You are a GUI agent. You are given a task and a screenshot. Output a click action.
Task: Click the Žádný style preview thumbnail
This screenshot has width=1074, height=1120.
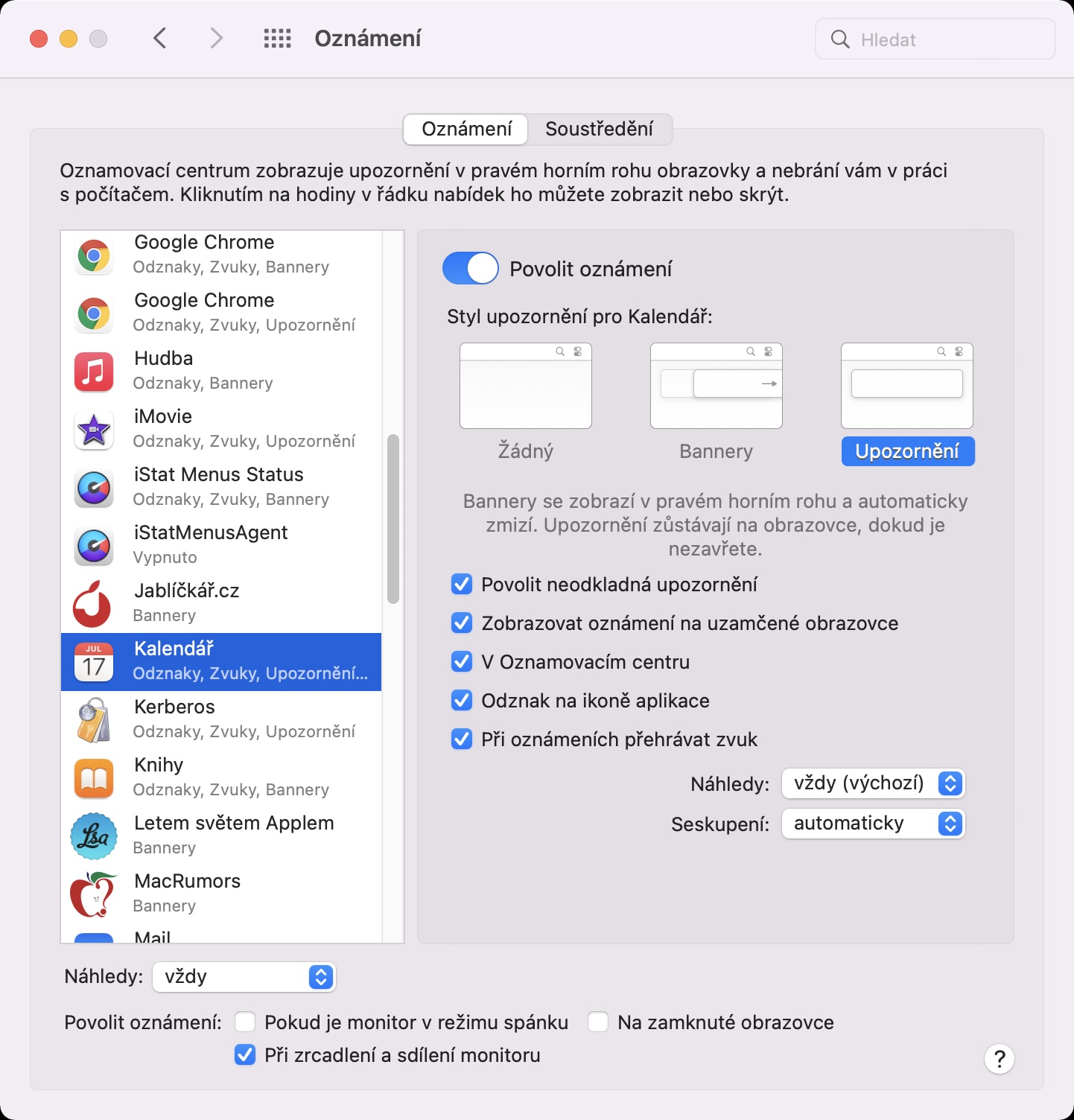526,386
